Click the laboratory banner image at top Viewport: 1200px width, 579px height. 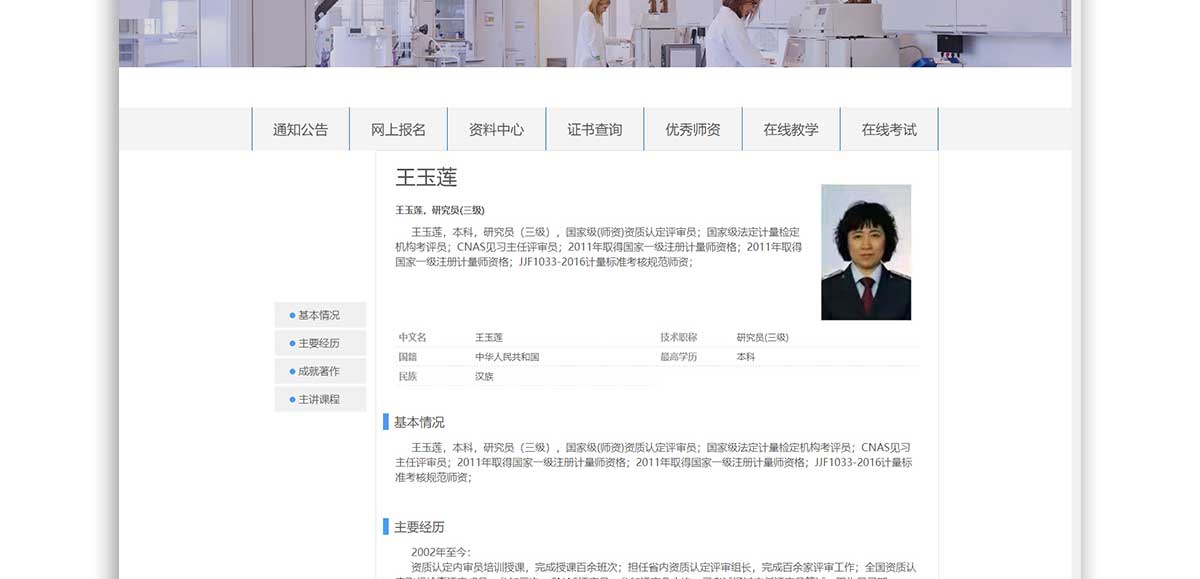594,33
